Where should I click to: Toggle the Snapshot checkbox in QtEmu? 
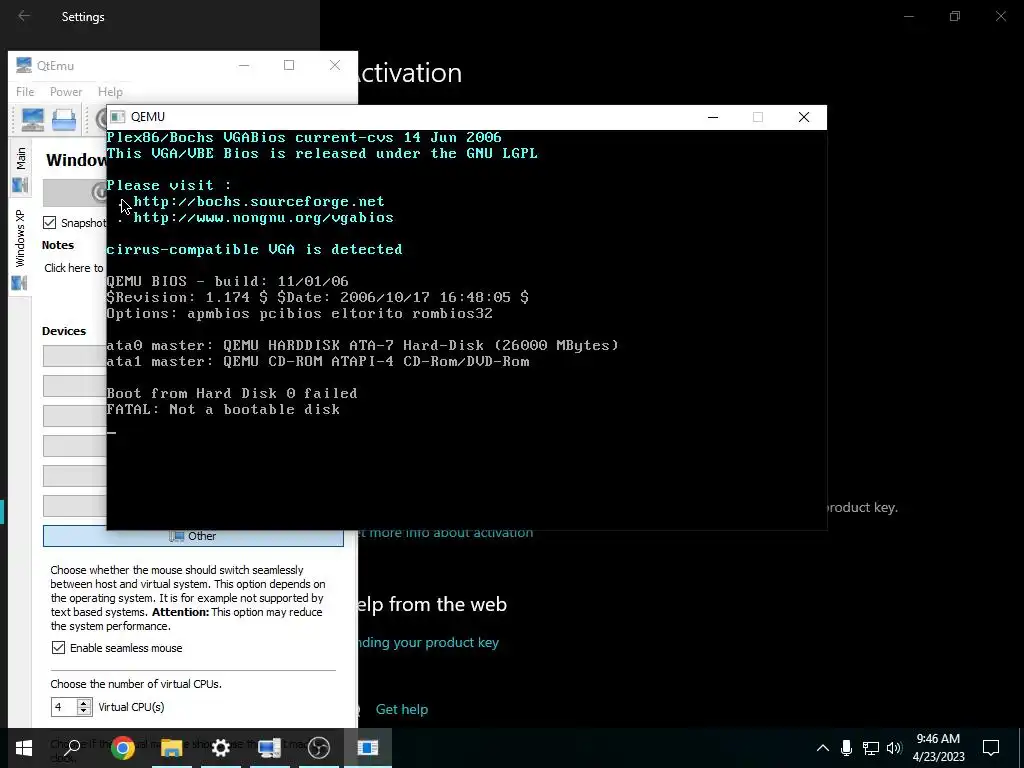coord(50,223)
